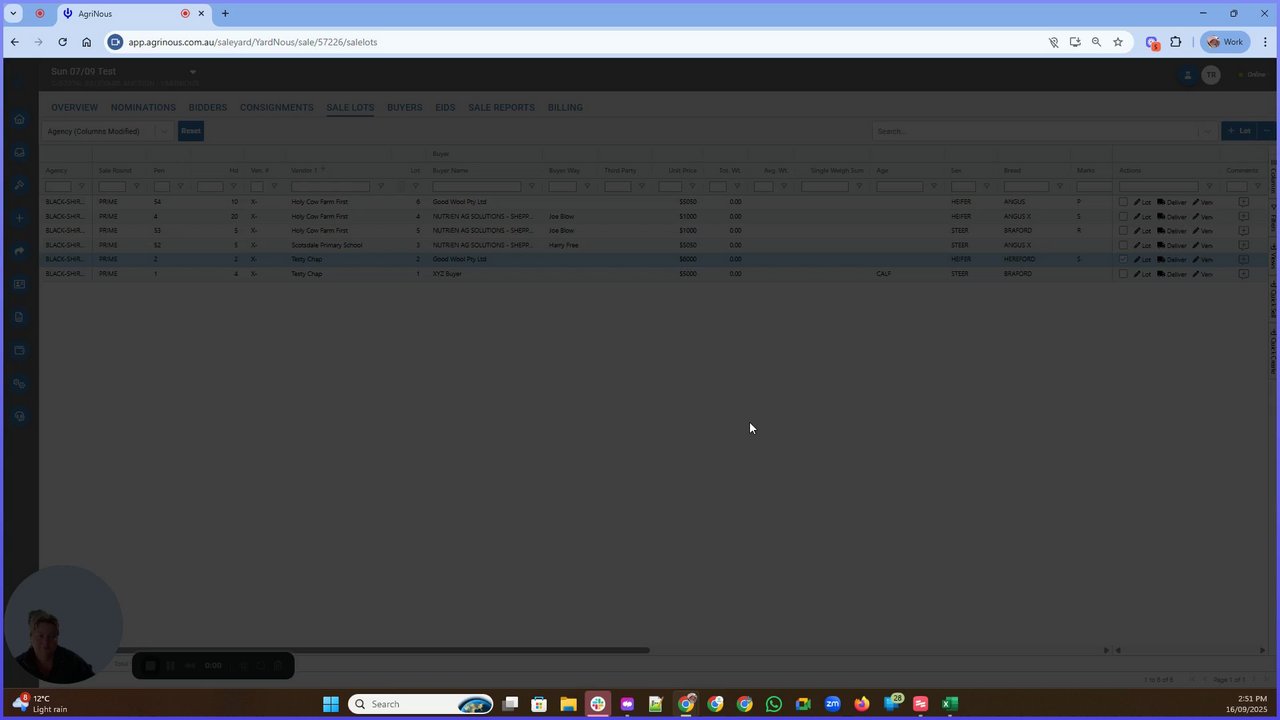
Task: Add comment for the CALF BRAFORD row
Action: click(1243, 273)
